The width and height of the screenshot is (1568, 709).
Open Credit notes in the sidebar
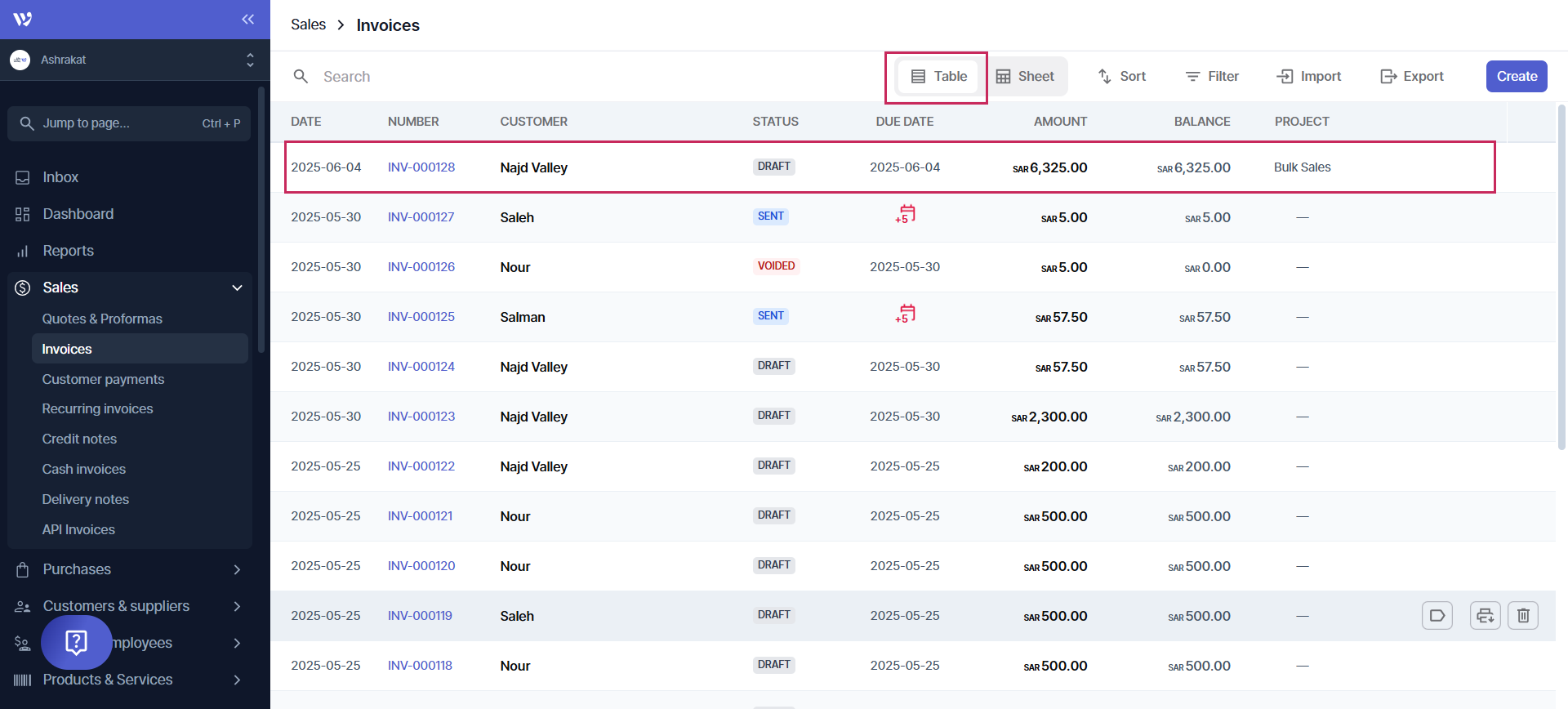(79, 439)
